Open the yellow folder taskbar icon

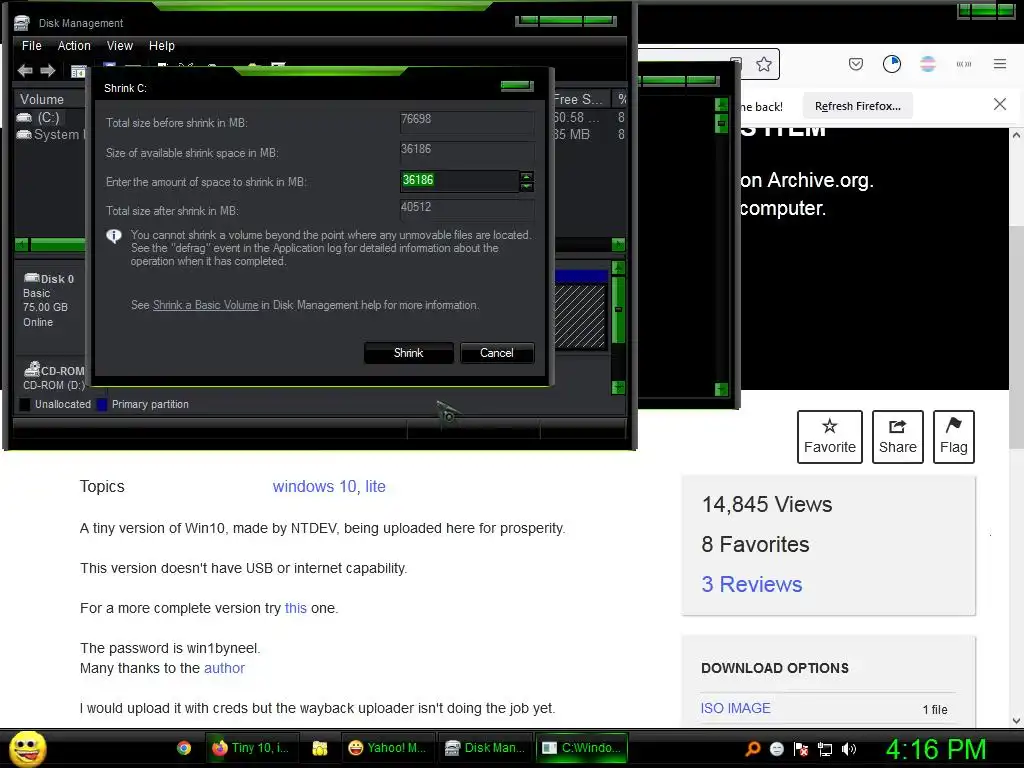click(319, 748)
